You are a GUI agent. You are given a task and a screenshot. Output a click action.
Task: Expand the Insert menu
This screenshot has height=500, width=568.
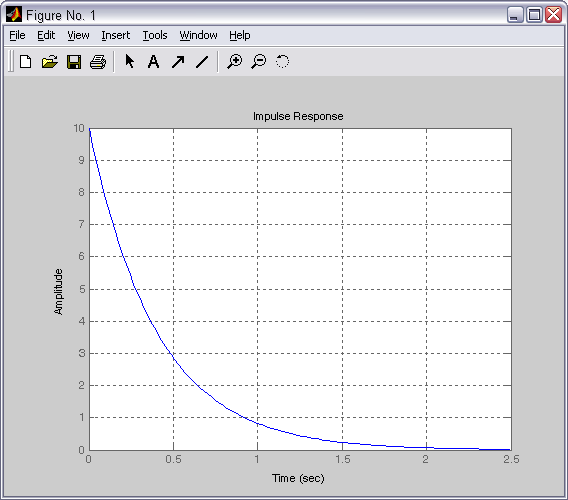[x=116, y=35]
